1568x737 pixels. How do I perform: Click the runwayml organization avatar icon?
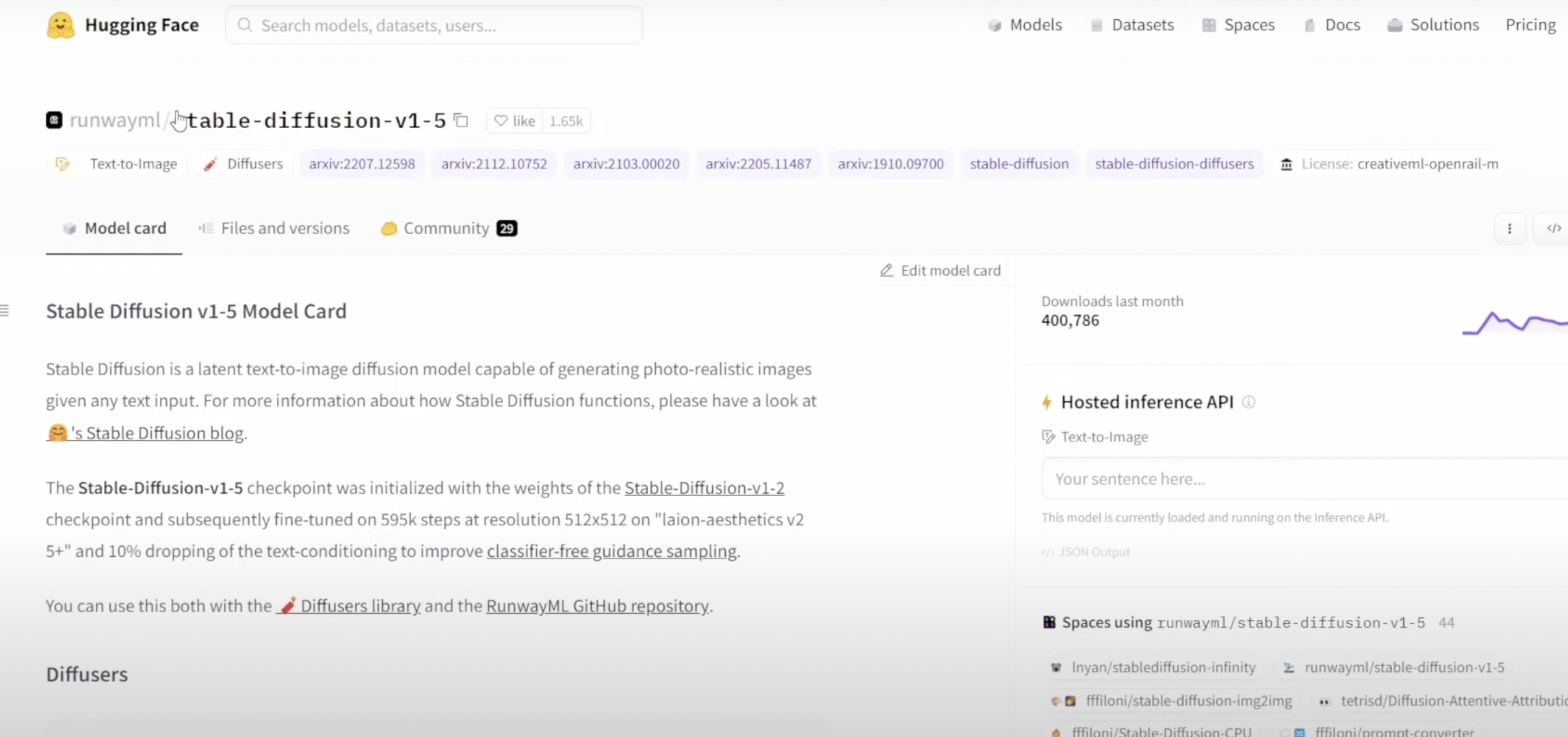click(54, 120)
